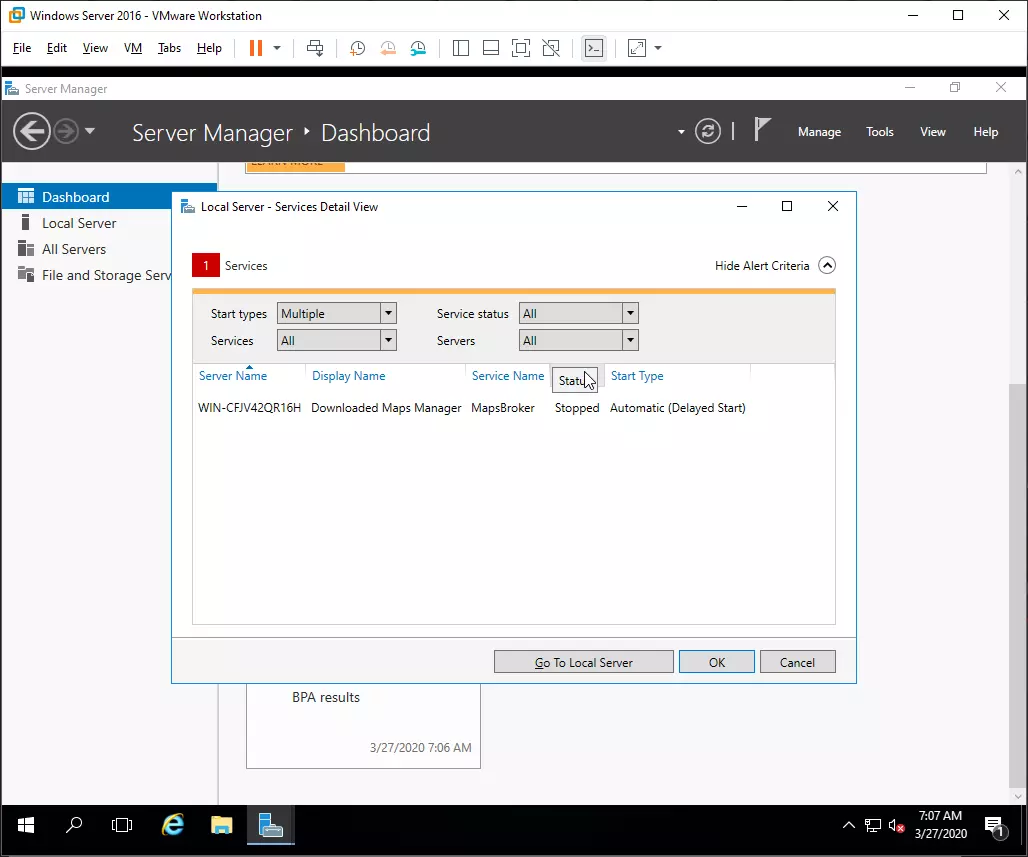1028x857 pixels.
Task: Open the Action Center notifications icon
Action: (995, 827)
